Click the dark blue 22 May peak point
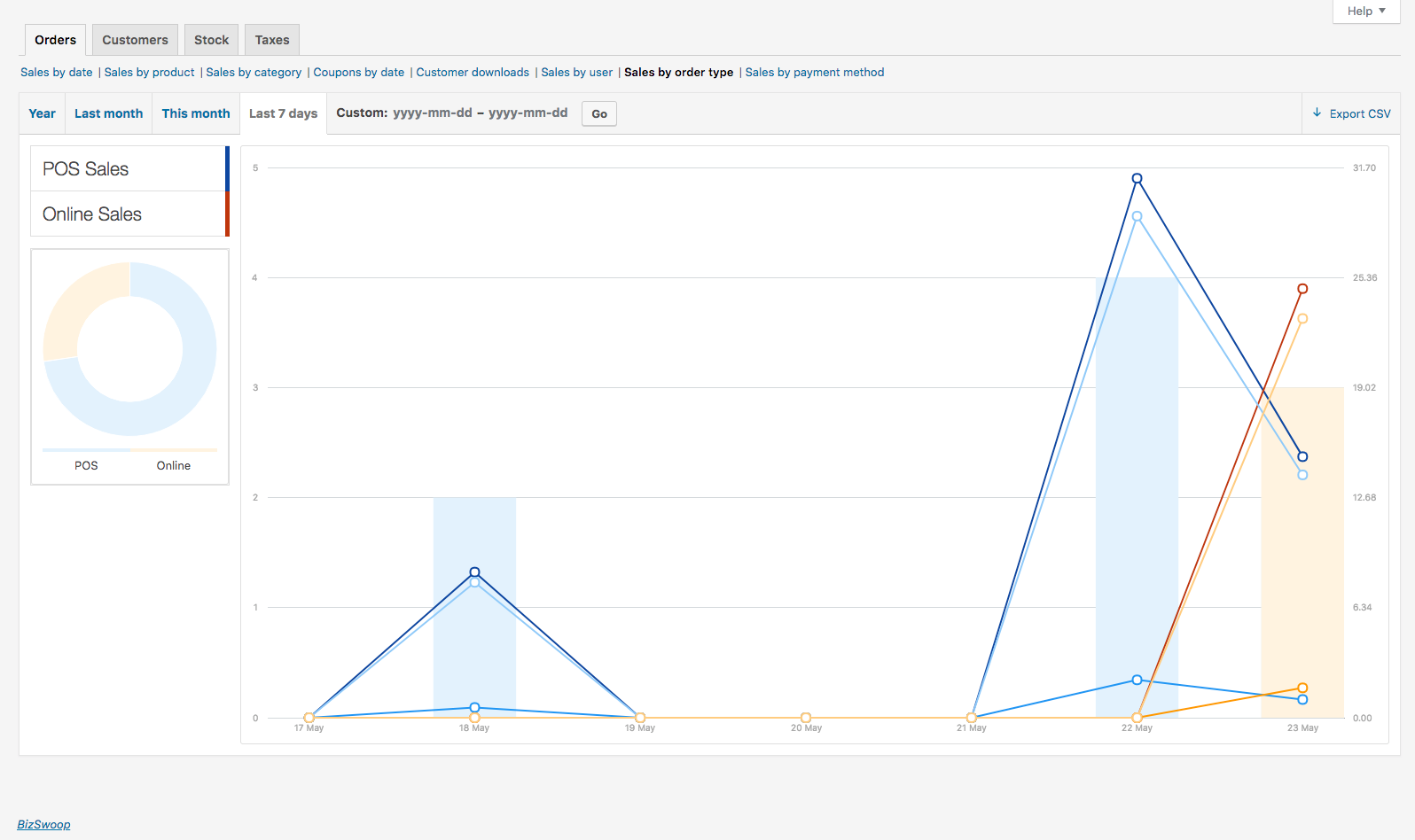 click(x=1137, y=178)
